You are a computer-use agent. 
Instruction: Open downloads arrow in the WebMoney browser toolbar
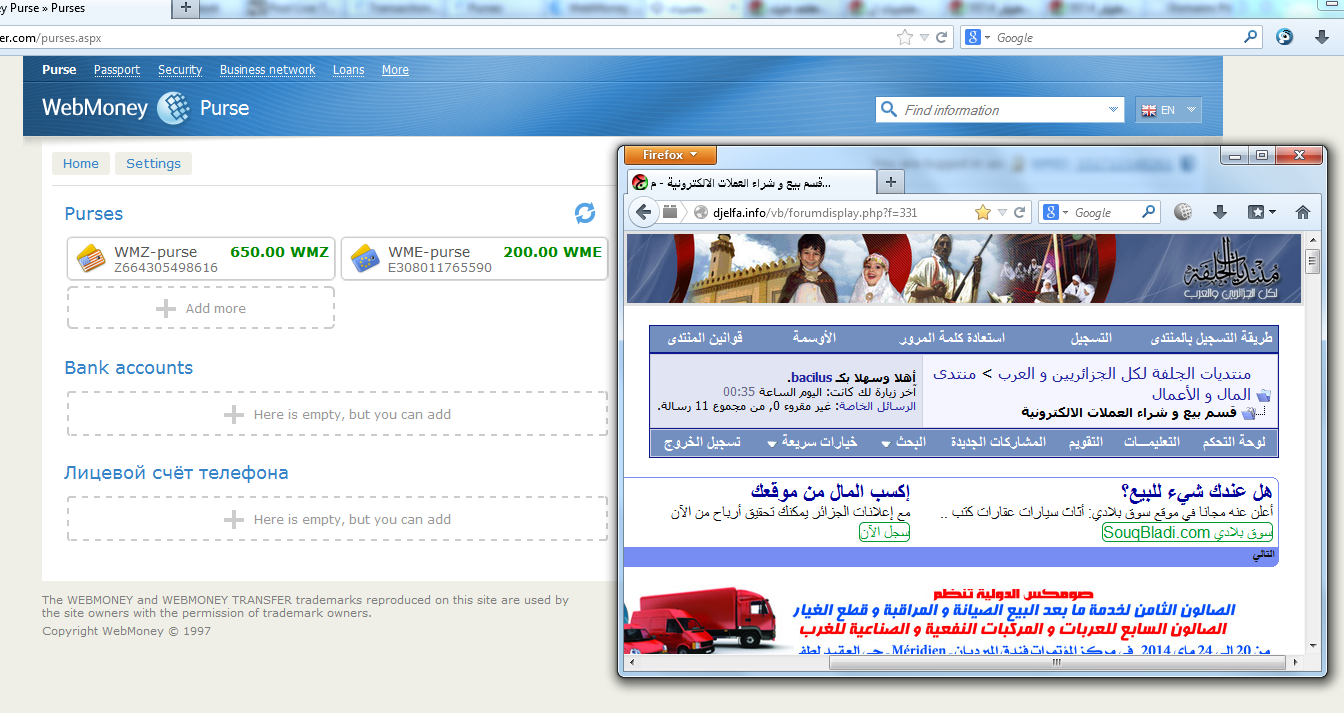click(x=1320, y=38)
